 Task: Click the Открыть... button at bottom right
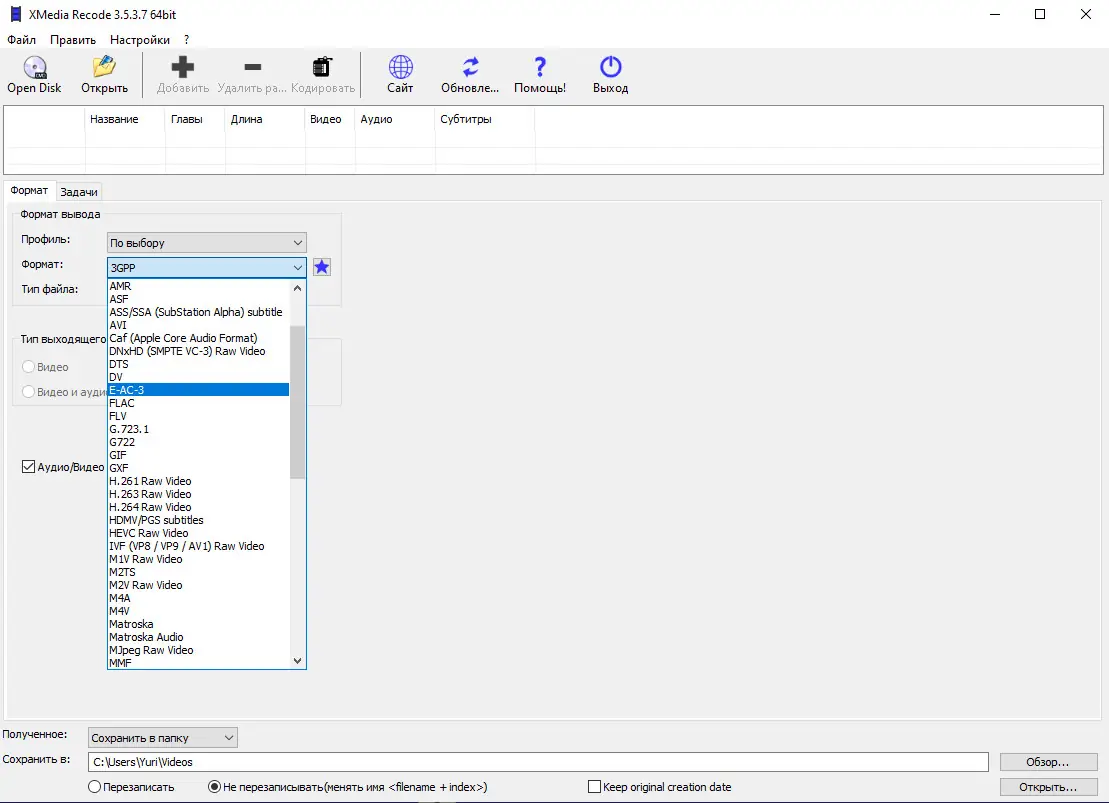pyautogui.click(x=1047, y=787)
